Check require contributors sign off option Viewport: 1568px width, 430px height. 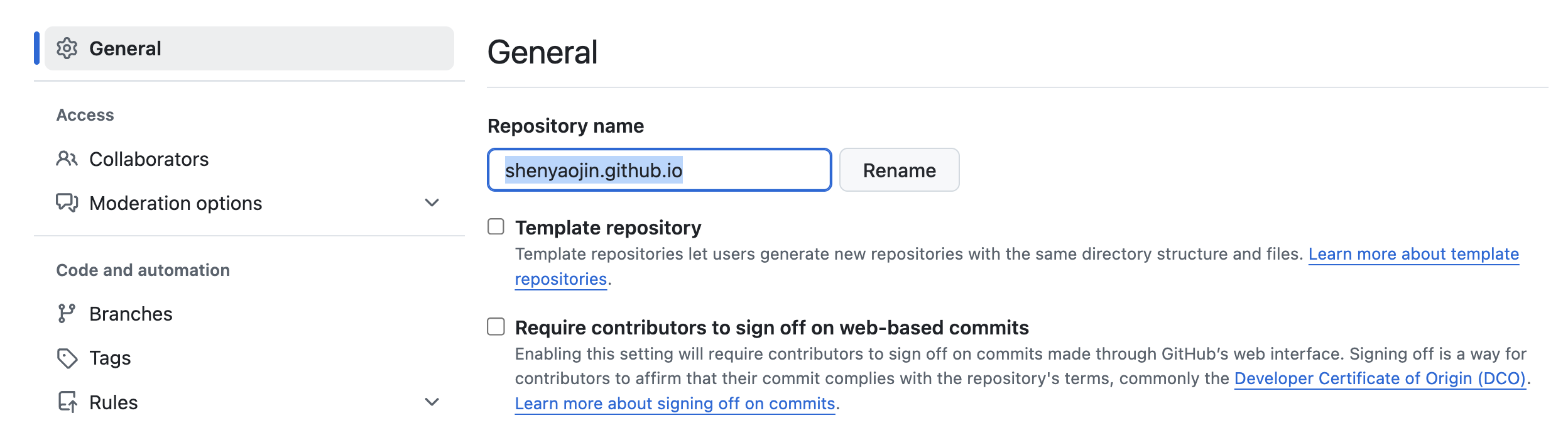pyautogui.click(x=496, y=327)
